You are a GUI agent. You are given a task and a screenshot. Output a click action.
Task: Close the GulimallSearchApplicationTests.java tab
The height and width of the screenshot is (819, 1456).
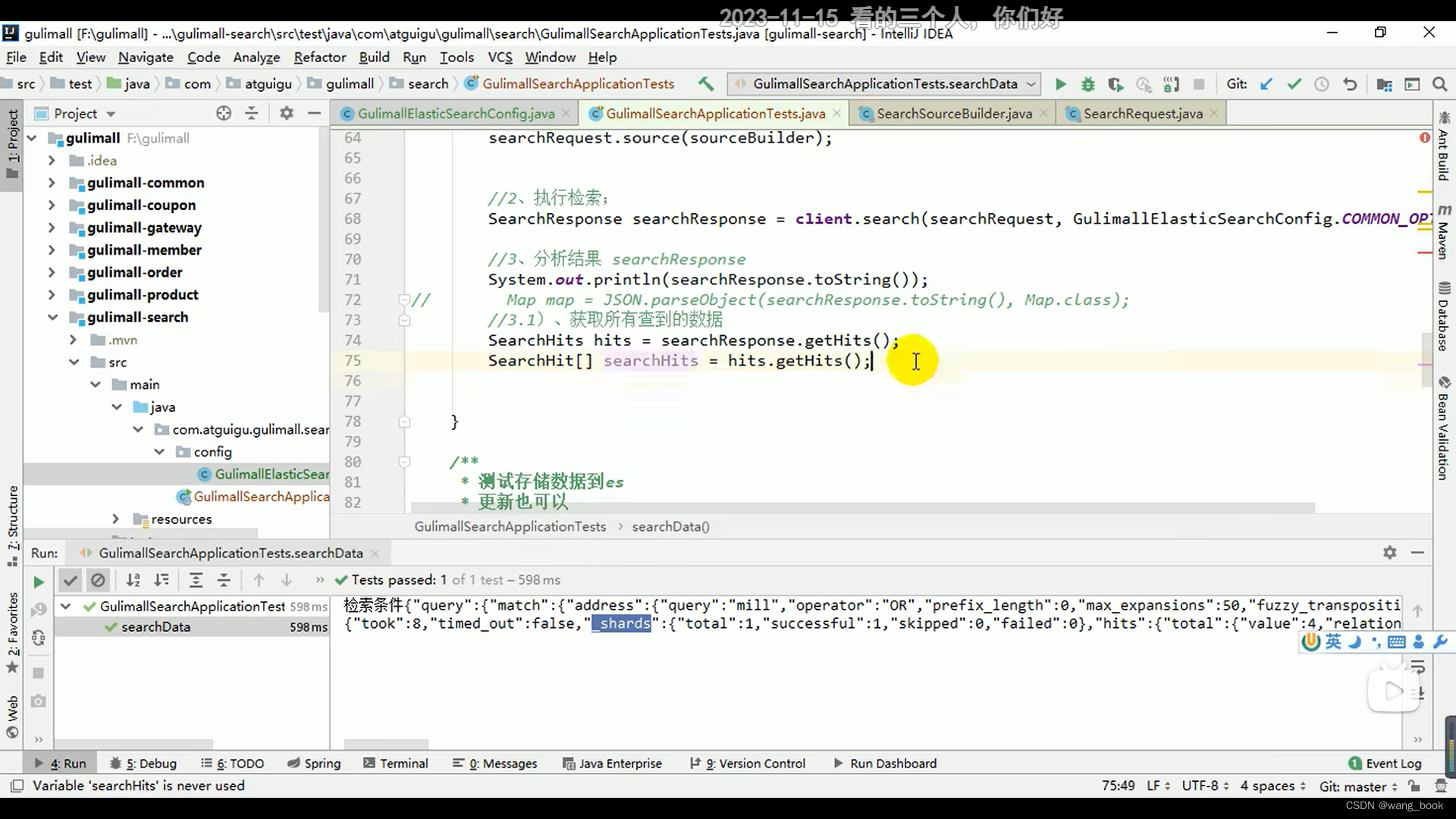(836, 113)
